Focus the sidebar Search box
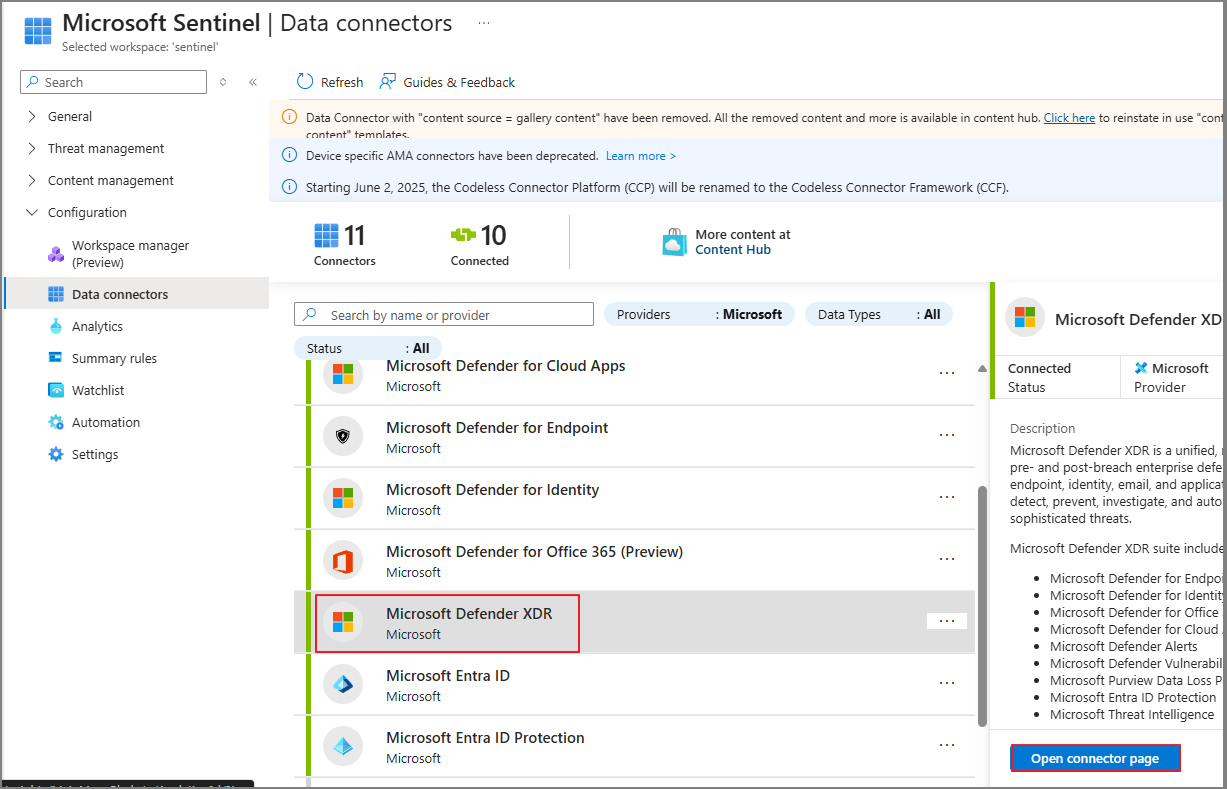 pos(113,82)
